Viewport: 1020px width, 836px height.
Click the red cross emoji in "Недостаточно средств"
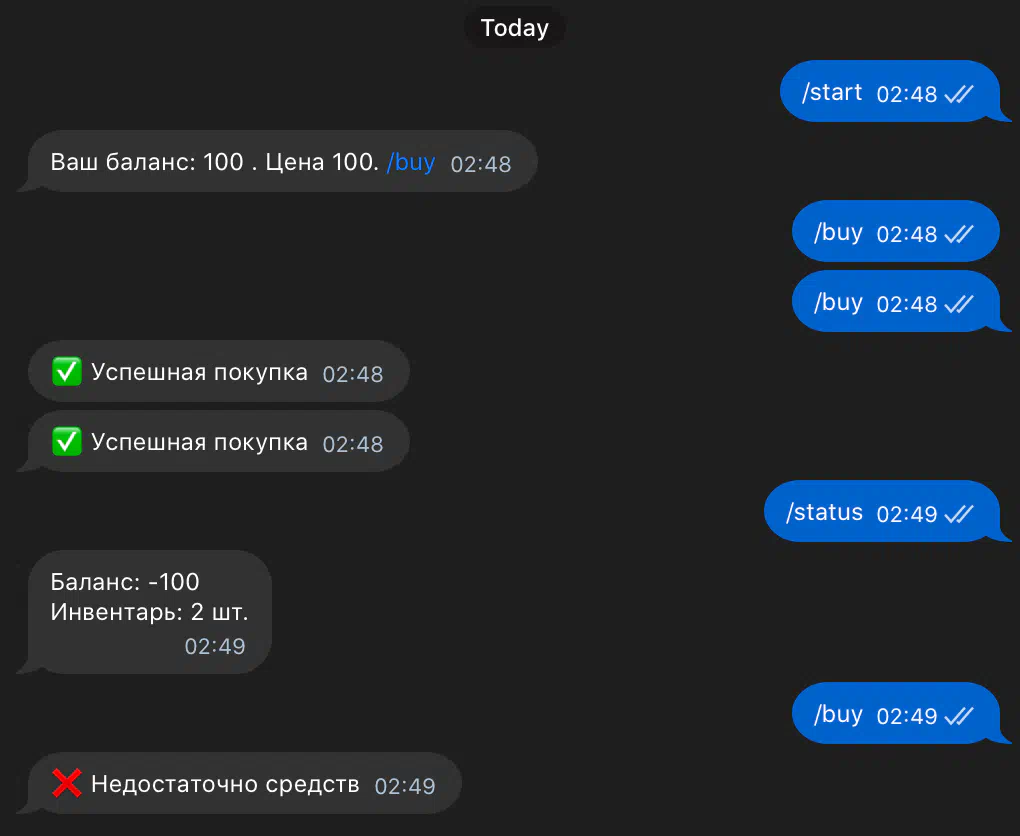pyautogui.click(x=67, y=784)
